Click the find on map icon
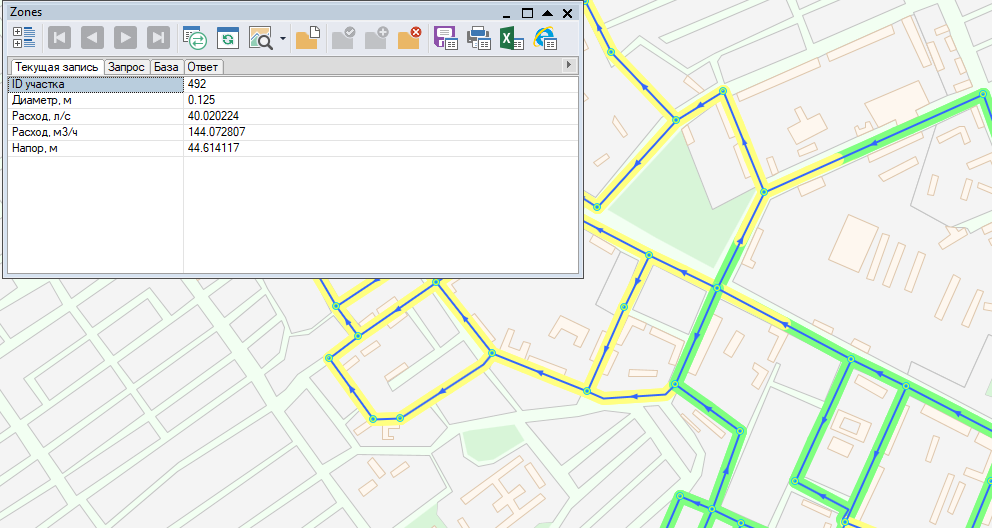992x528 pixels. [x=261, y=39]
